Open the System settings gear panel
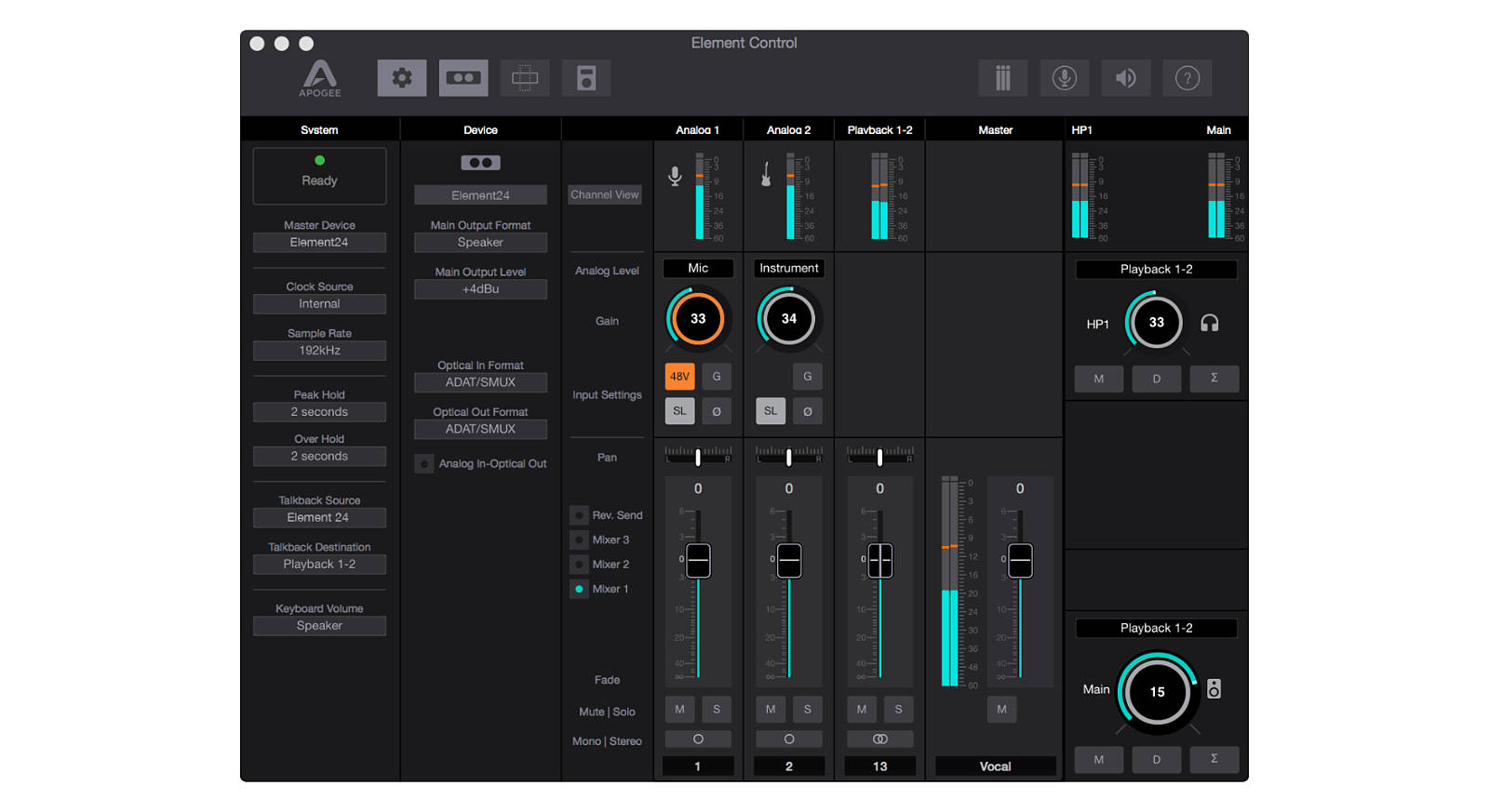The image size is (1489, 812). [x=402, y=78]
